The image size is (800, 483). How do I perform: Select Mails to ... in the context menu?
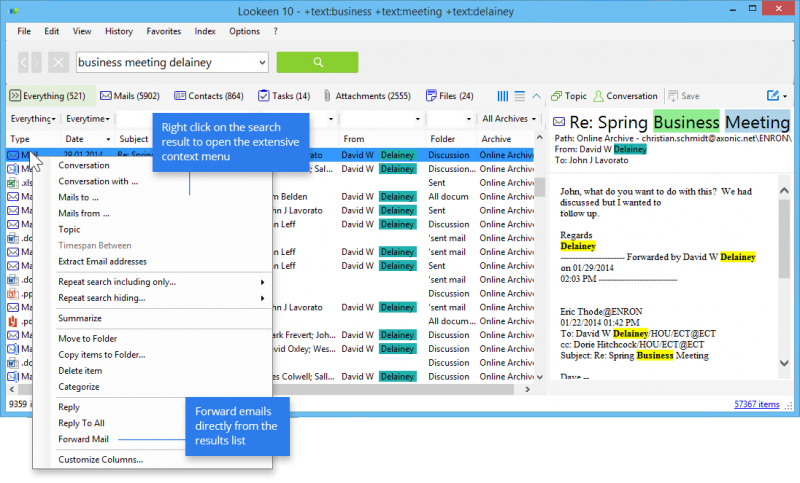(79, 197)
